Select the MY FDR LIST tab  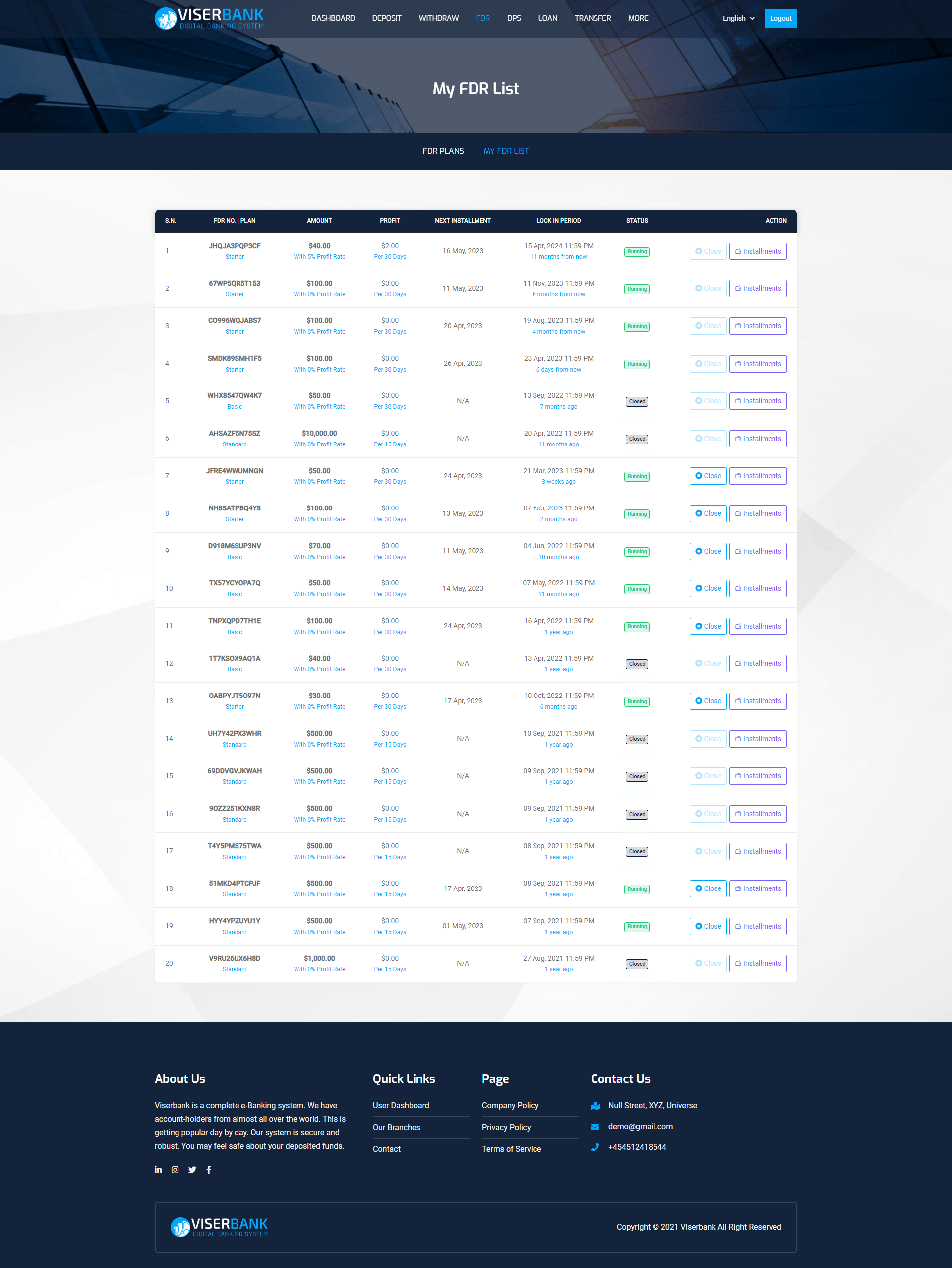pos(506,151)
